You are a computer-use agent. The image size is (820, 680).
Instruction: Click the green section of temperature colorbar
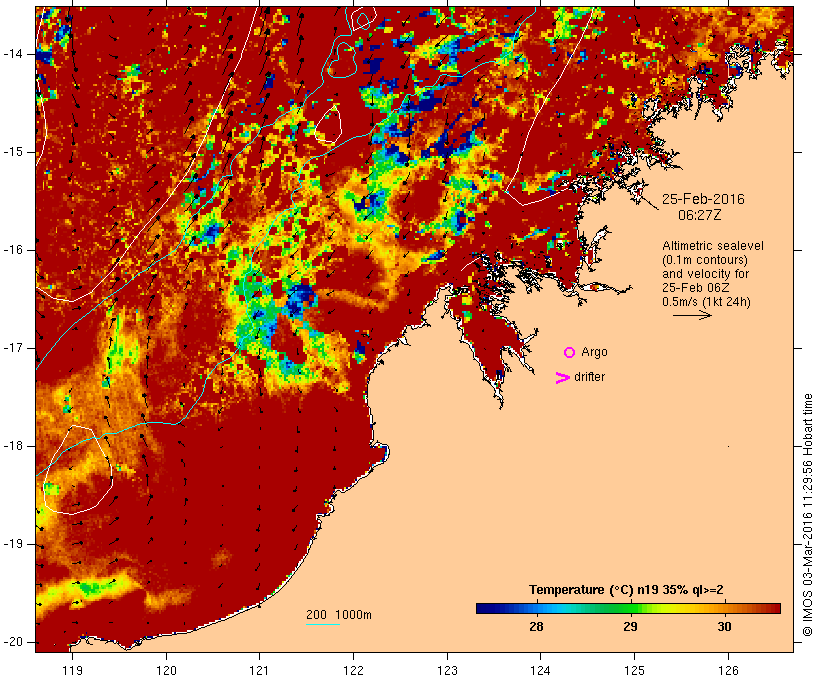[x=620, y=608]
